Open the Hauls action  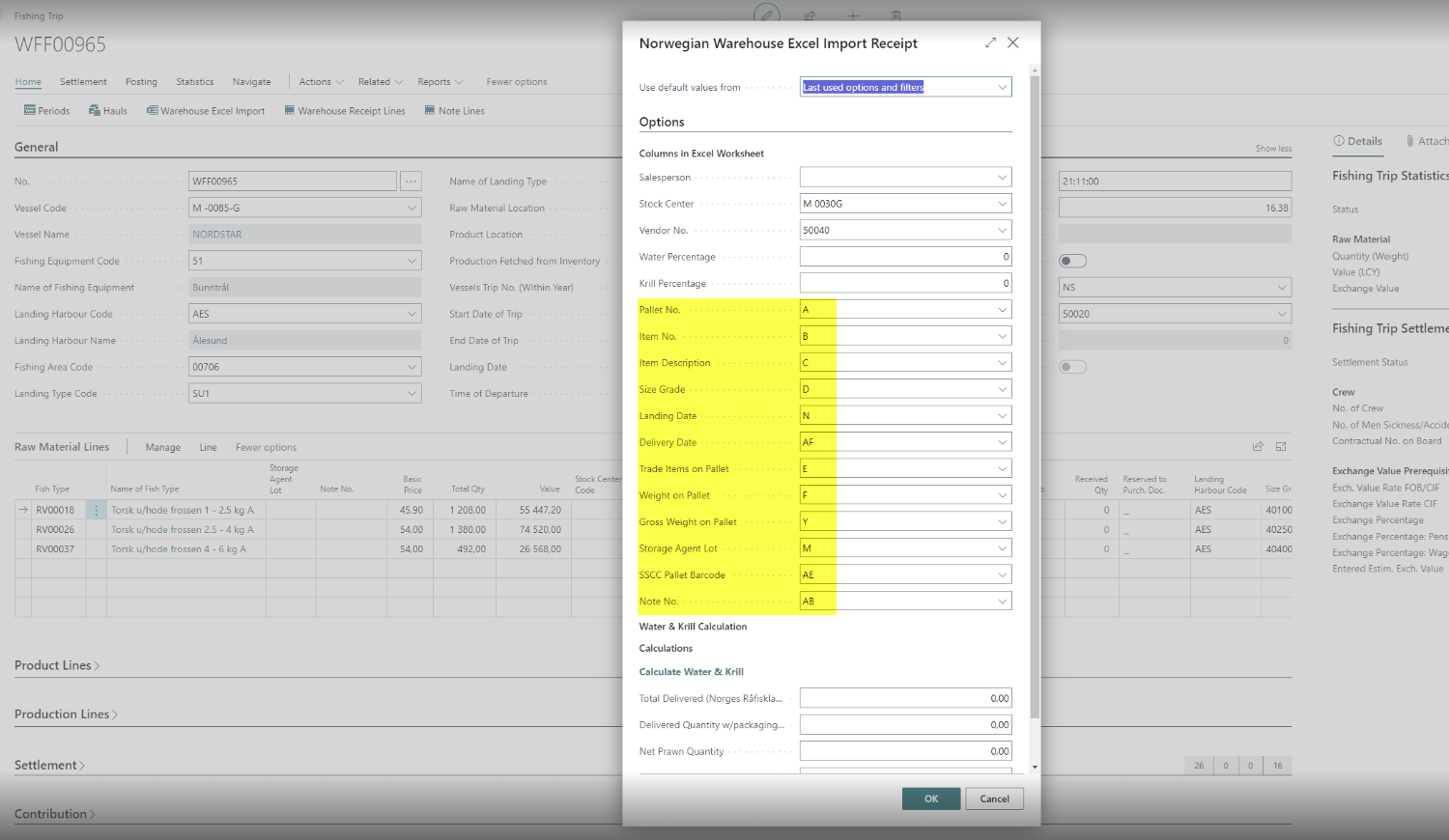(108, 111)
